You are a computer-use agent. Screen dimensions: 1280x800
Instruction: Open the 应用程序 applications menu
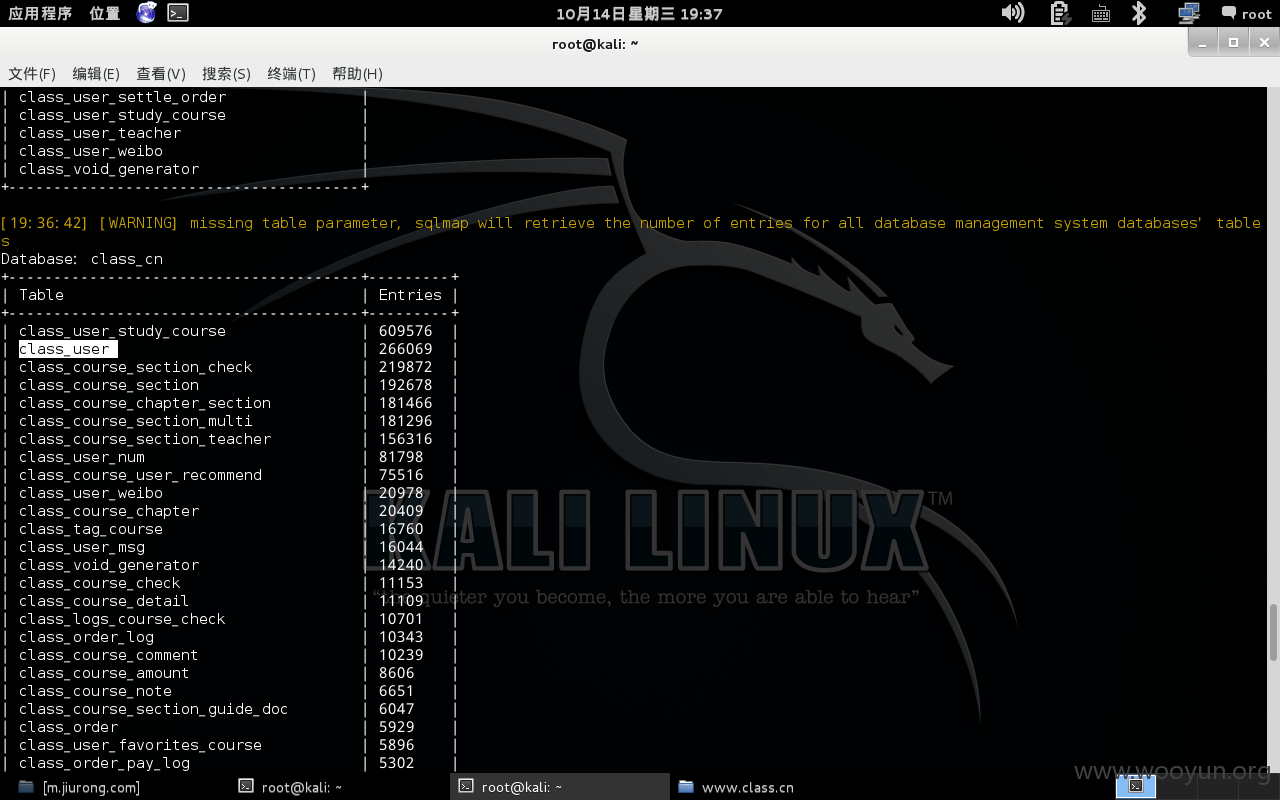point(40,13)
